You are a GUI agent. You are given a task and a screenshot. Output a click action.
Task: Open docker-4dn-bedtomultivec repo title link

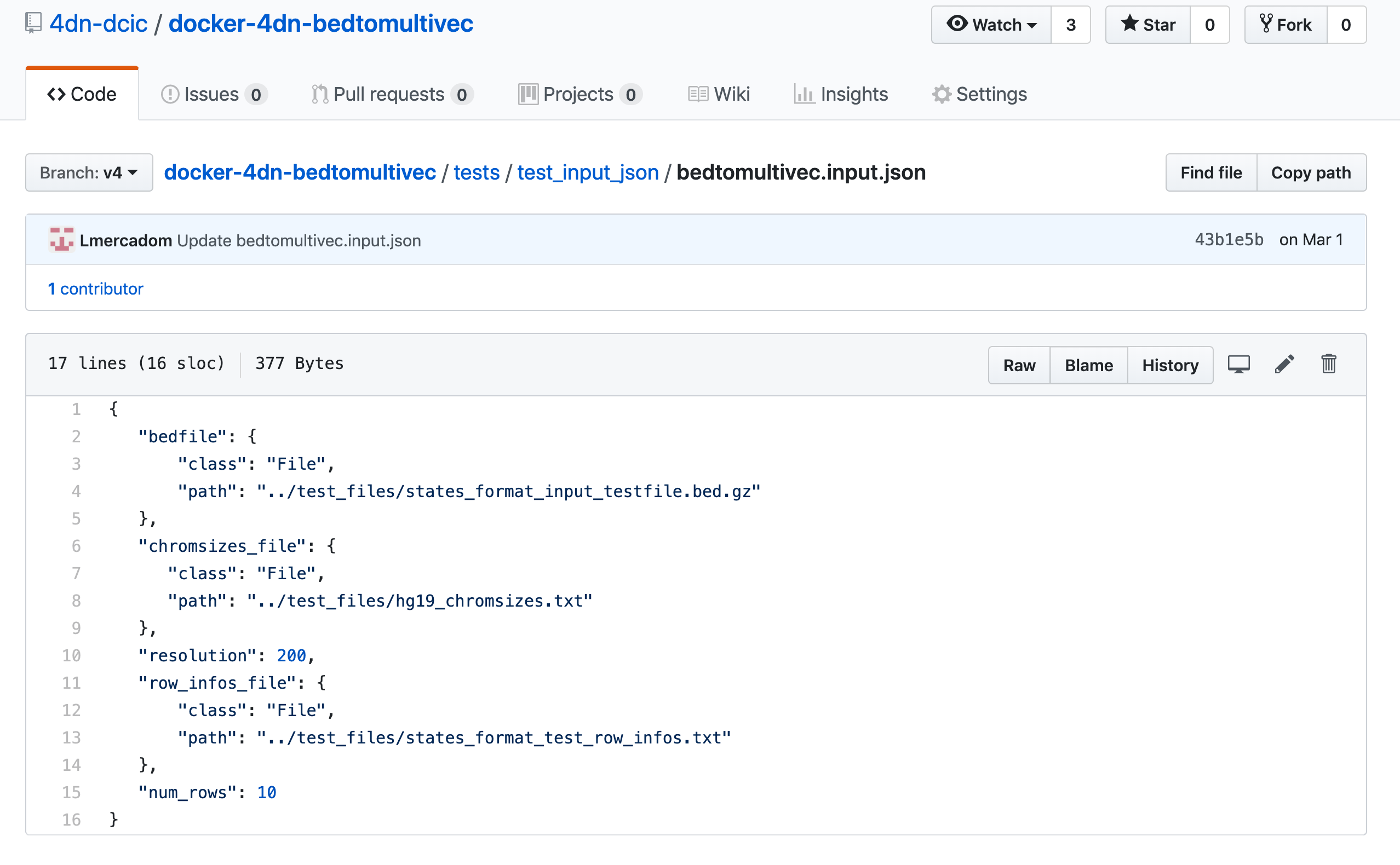point(320,24)
